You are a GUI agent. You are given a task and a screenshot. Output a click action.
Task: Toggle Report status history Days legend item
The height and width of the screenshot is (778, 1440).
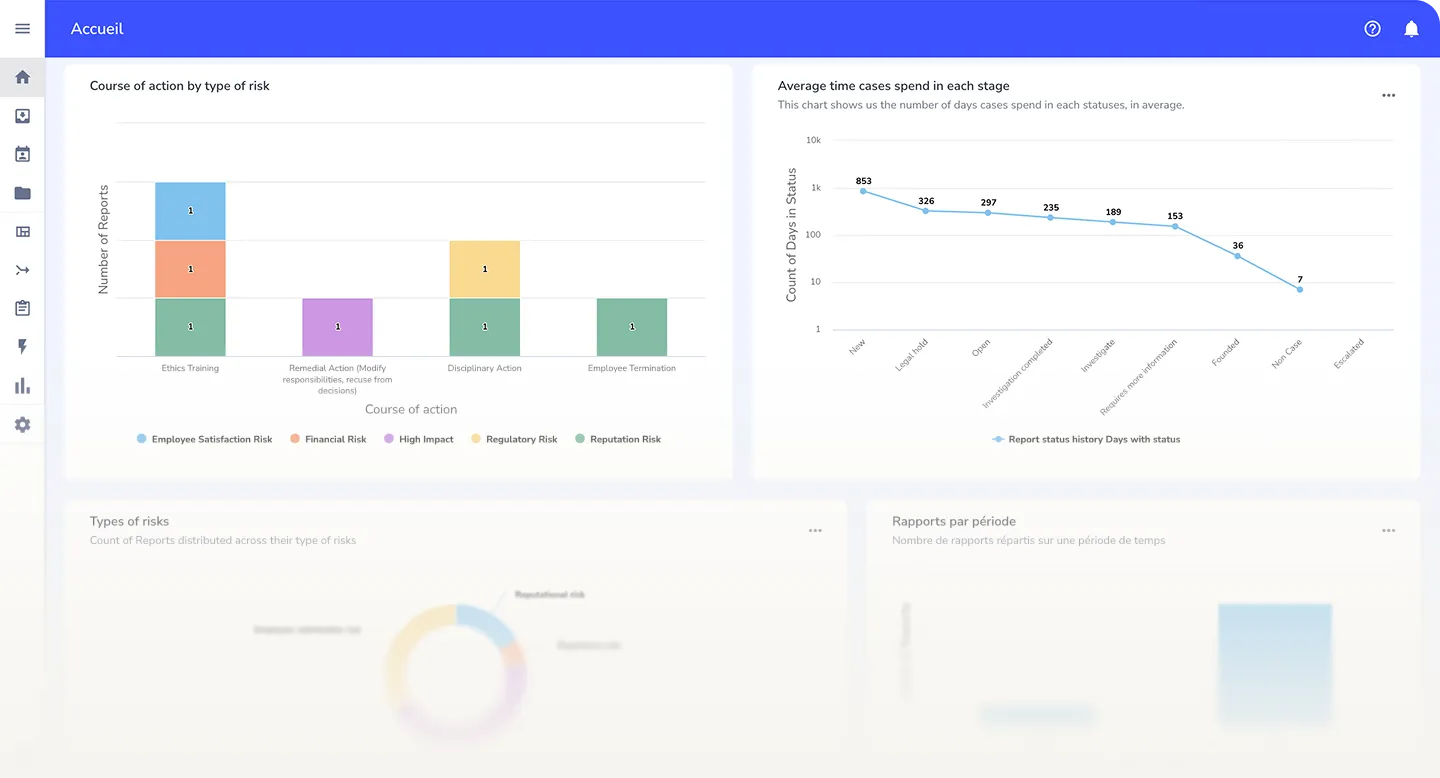[x=1086, y=439]
